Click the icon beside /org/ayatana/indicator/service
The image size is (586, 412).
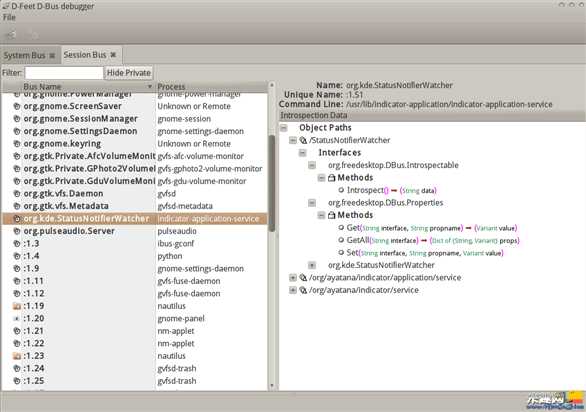coord(303,290)
